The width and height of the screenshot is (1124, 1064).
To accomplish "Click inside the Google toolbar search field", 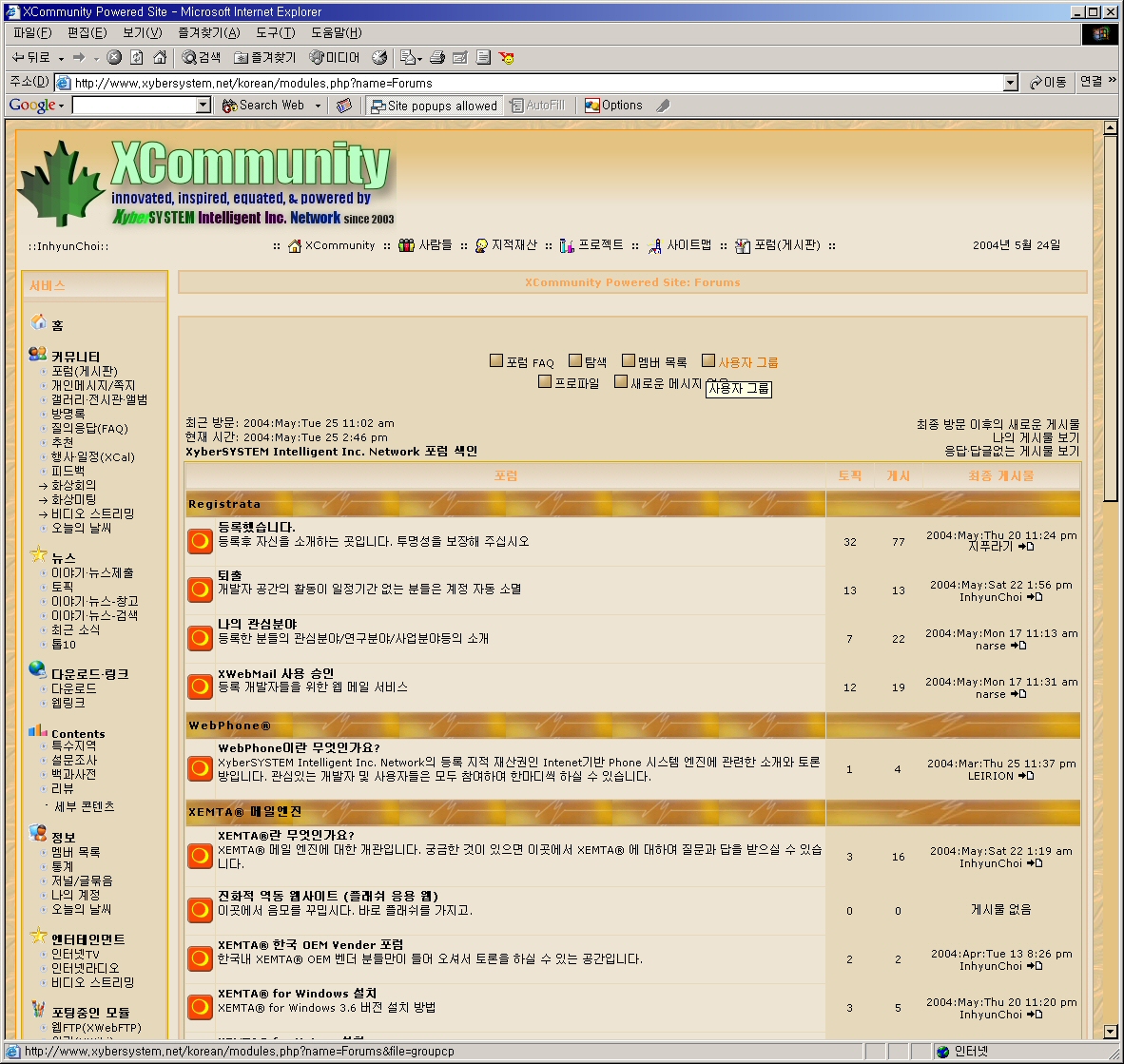I will click(x=133, y=106).
